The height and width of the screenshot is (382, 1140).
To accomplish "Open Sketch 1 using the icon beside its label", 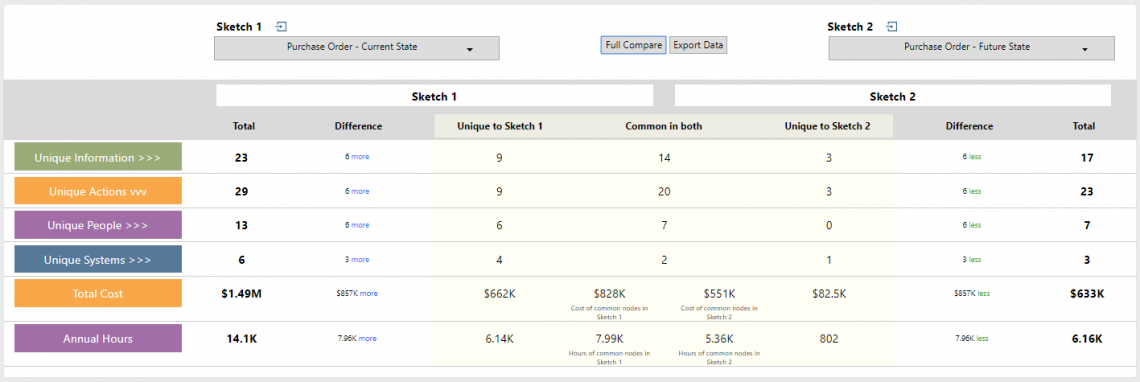I will coord(281,27).
